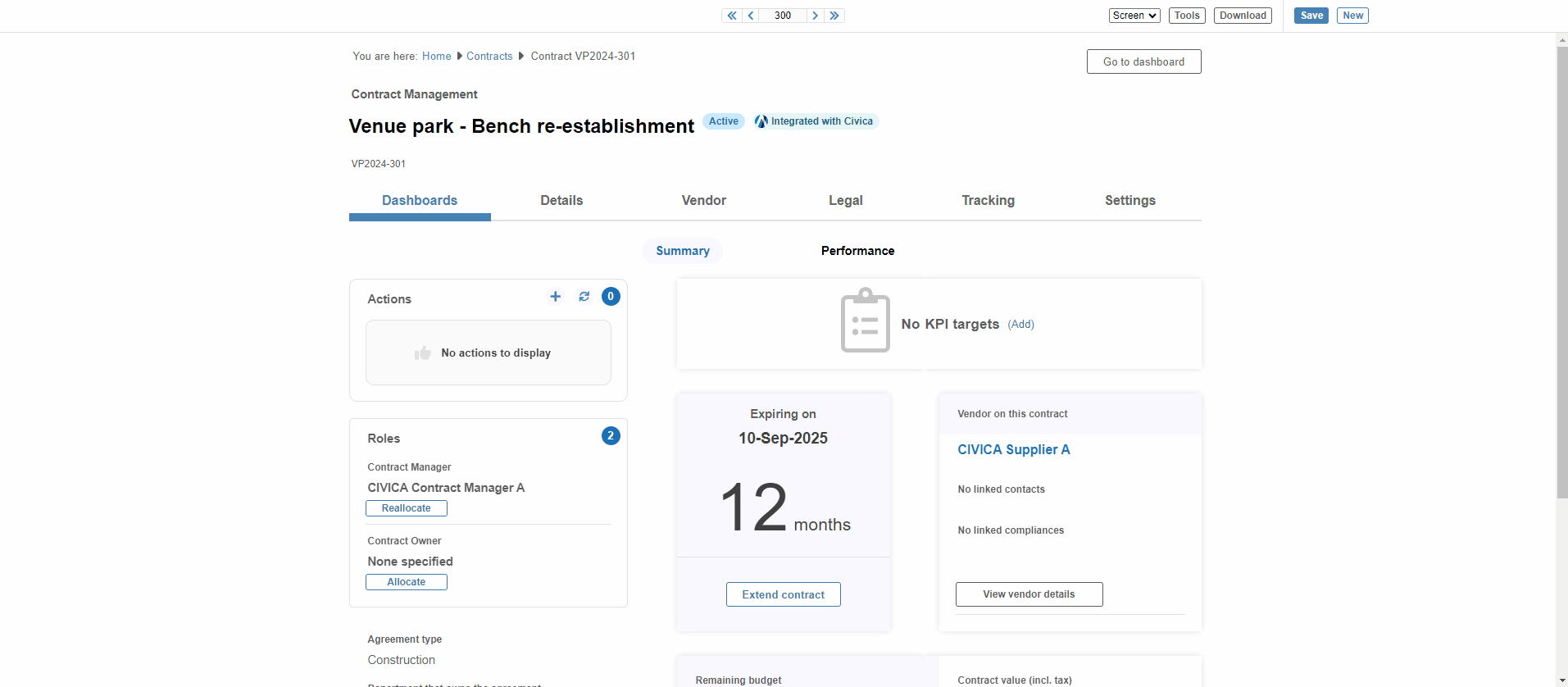Switch to the Dashboards tab
1568x687 pixels.
tap(420, 201)
